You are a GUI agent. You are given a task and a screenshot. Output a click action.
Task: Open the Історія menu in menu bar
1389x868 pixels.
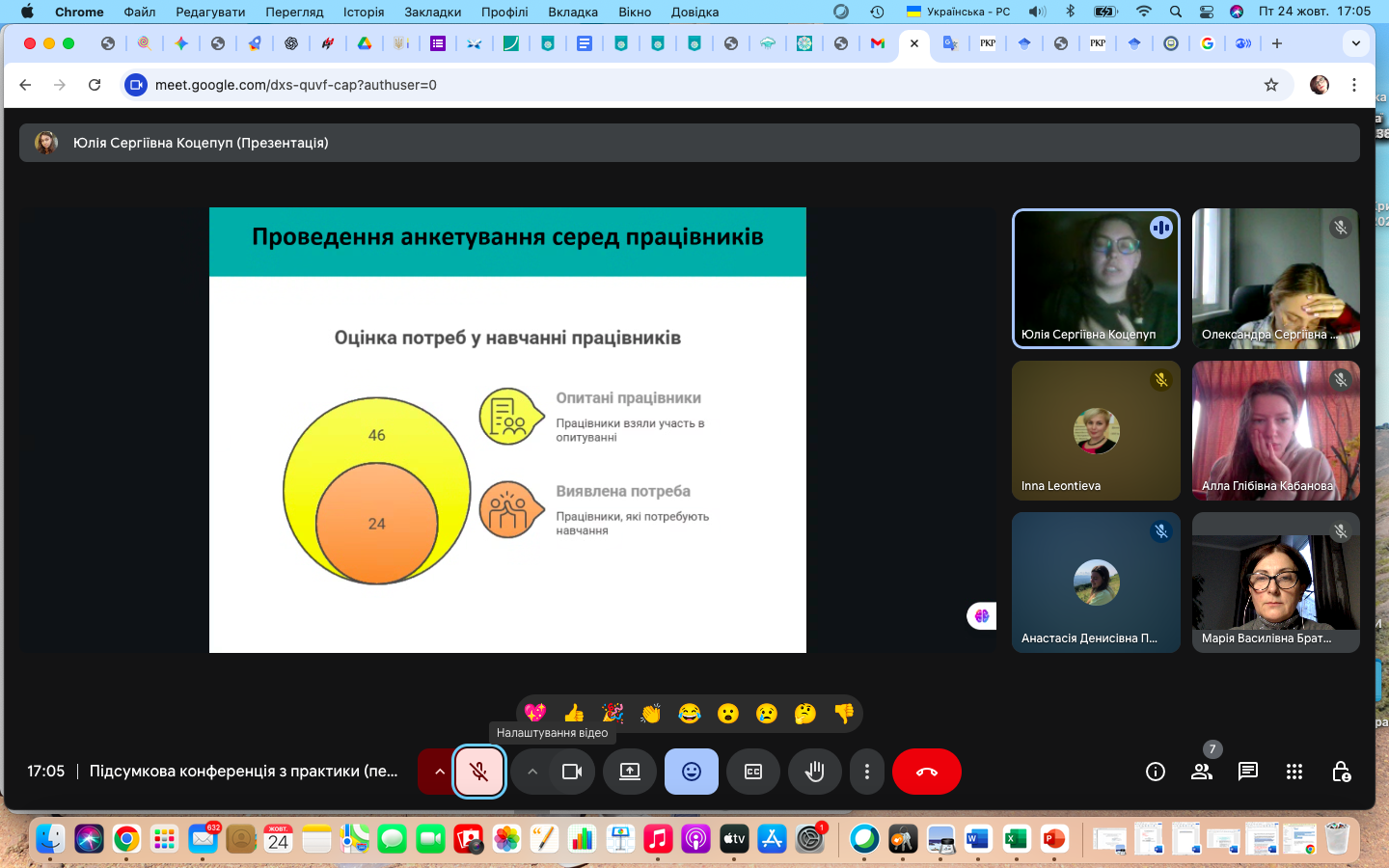(x=364, y=12)
